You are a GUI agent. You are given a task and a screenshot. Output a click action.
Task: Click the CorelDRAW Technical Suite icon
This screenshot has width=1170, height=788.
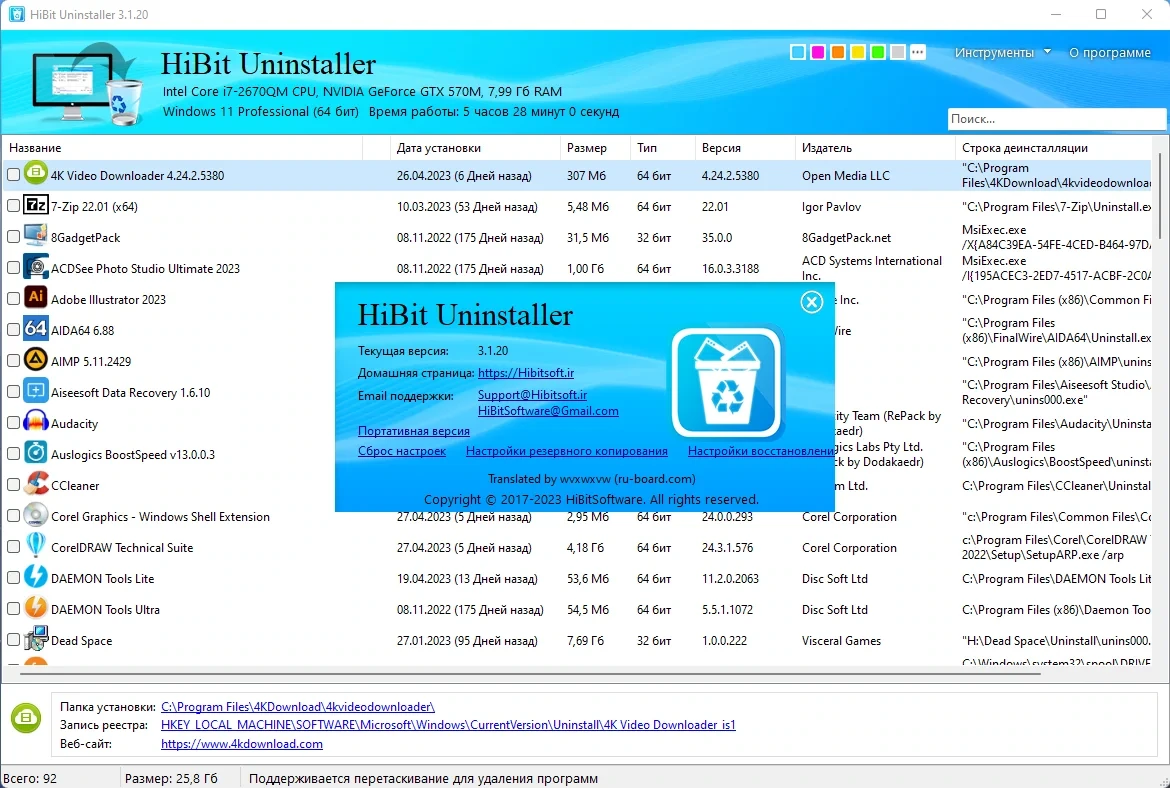tap(35, 545)
